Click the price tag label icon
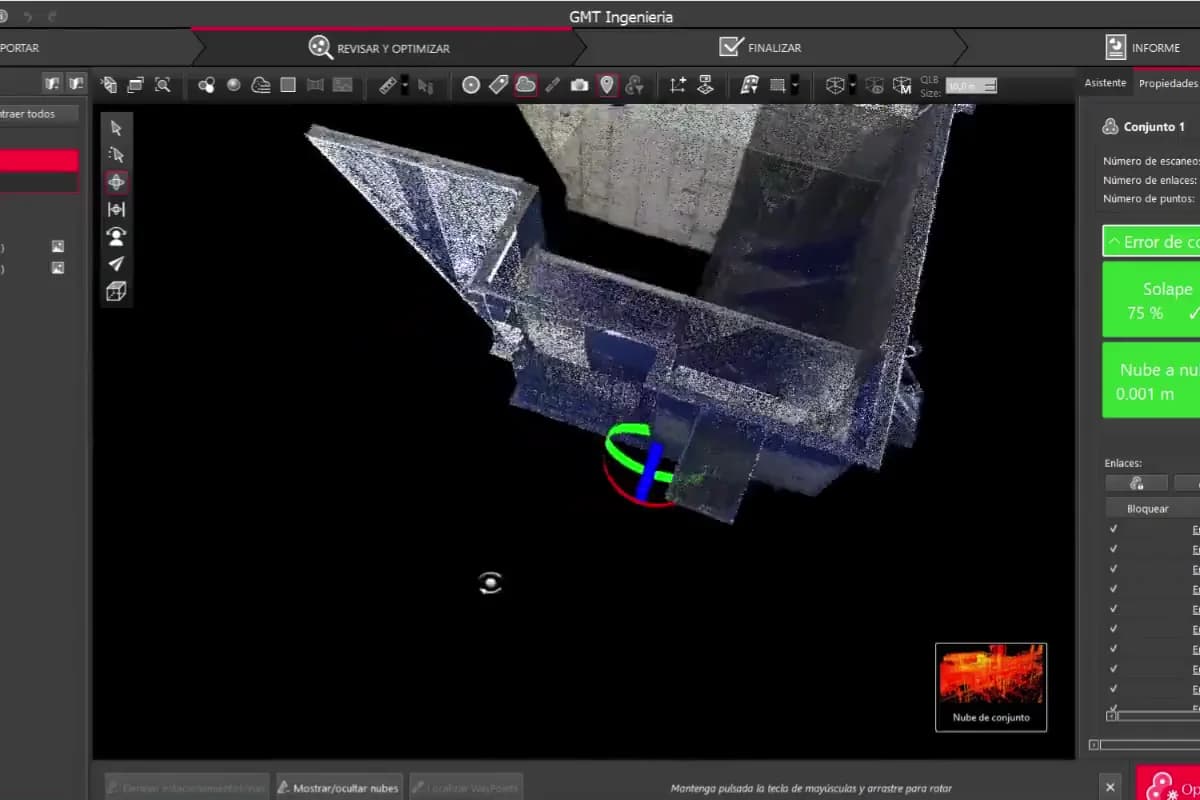1200x800 pixels. pyautogui.click(x=498, y=85)
